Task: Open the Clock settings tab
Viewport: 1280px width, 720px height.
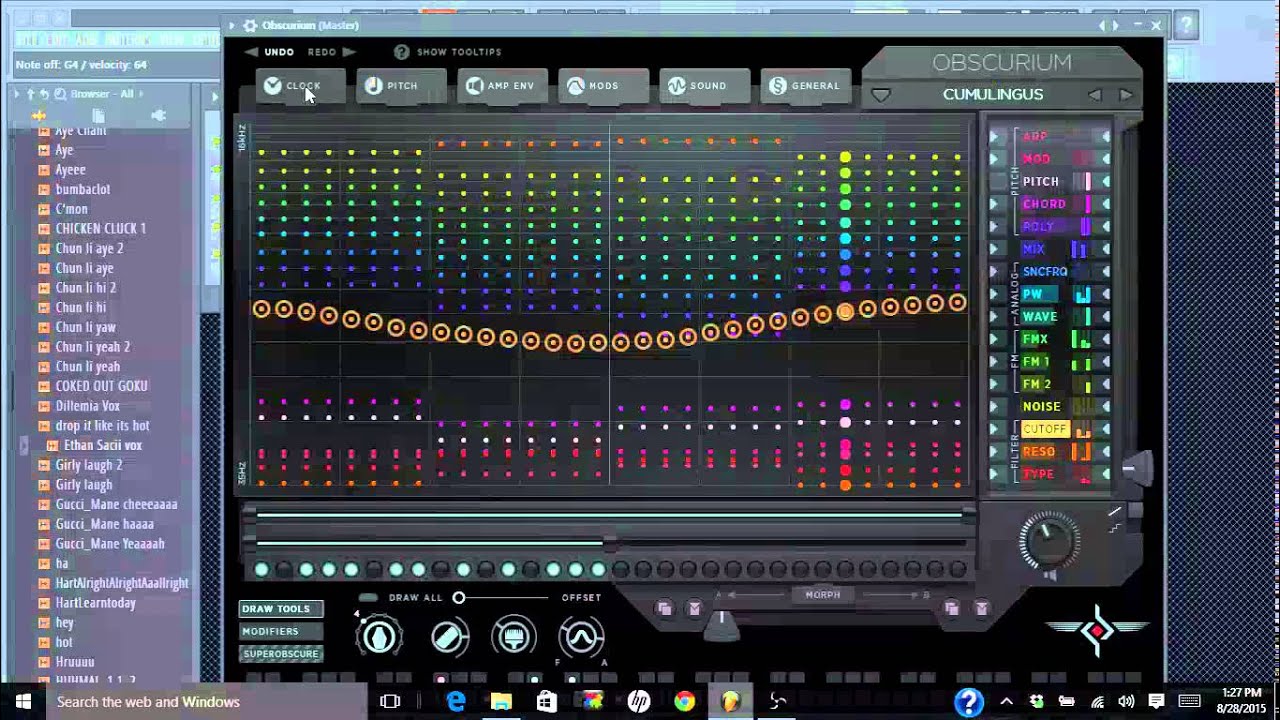Action: [x=291, y=86]
